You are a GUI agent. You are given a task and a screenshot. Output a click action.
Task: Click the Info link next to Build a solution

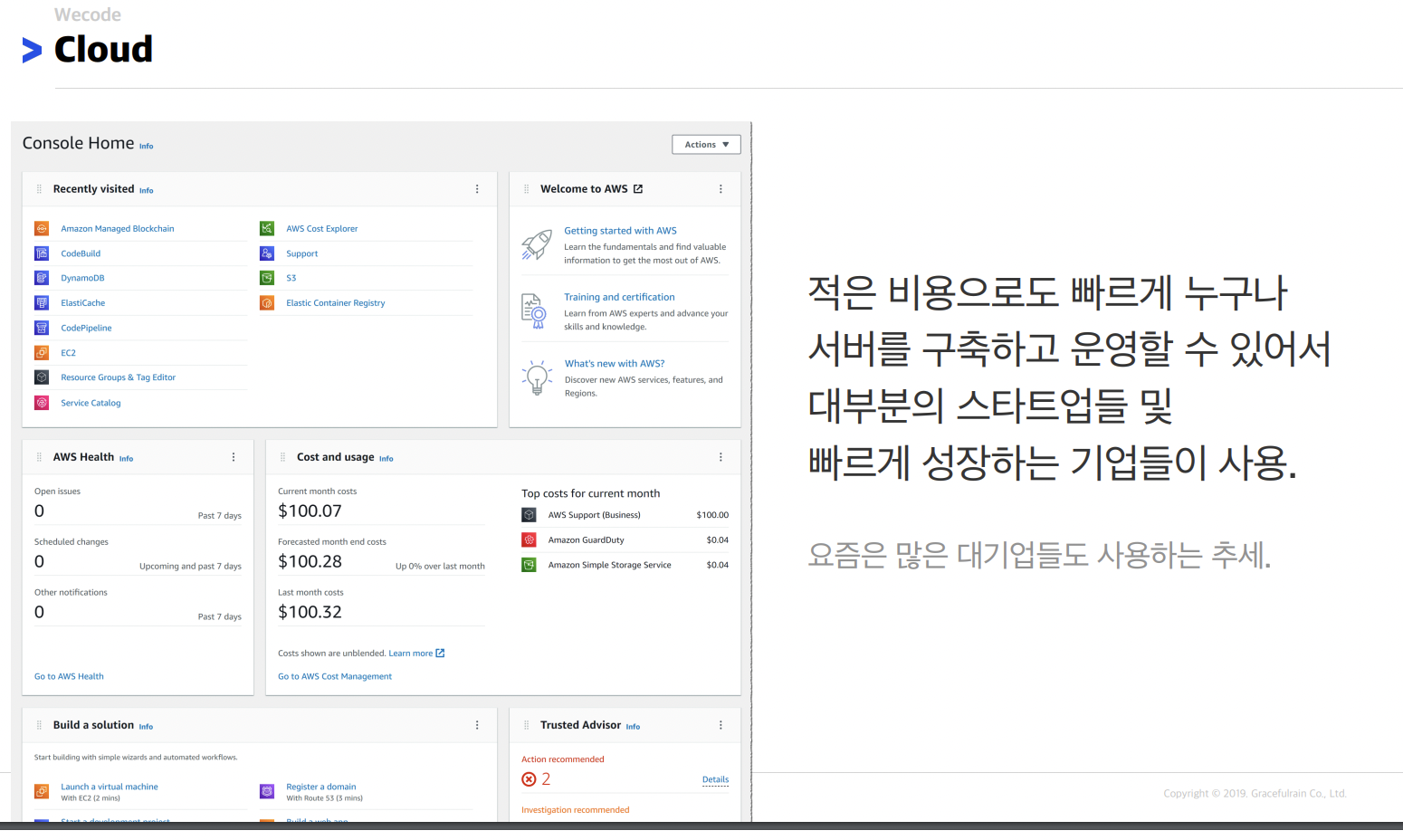(x=146, y=726)
